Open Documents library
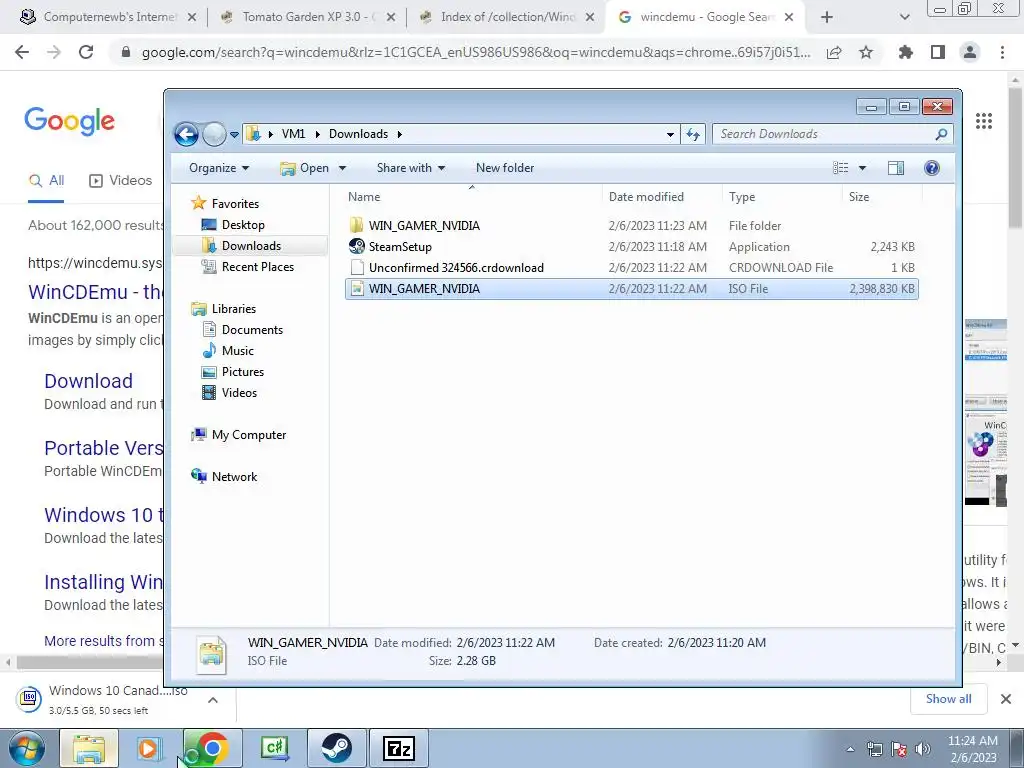This screenshot has width=1024, height=768. click(242, 330)
